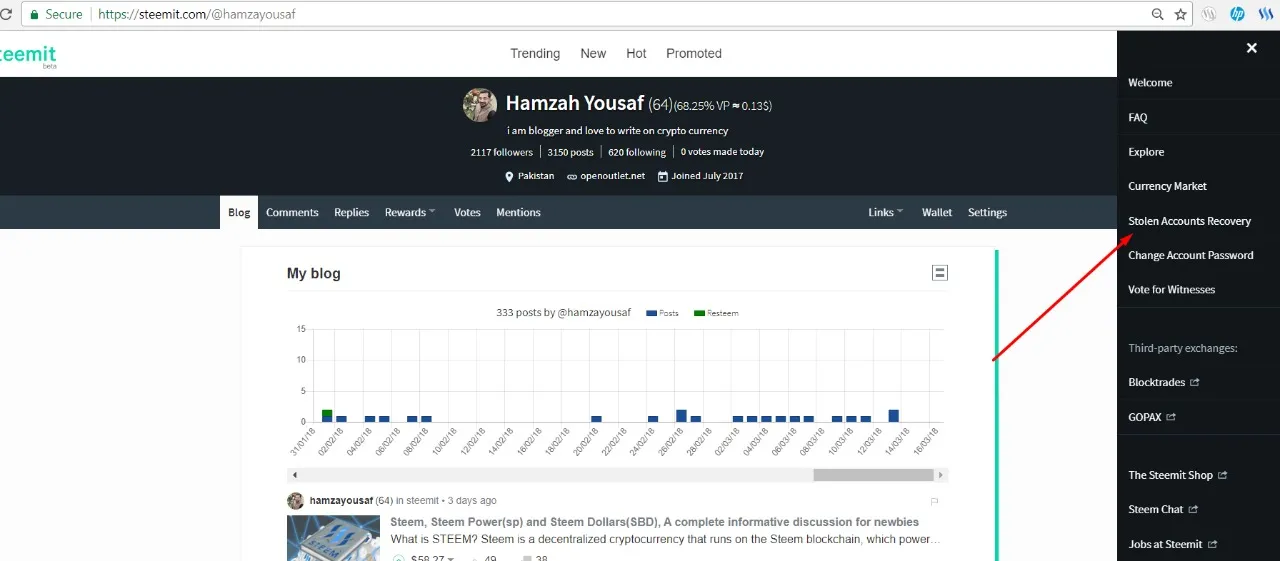Screen dimensions: 1280x561
Task: Open the Settings tab
Action: [987, 212]
